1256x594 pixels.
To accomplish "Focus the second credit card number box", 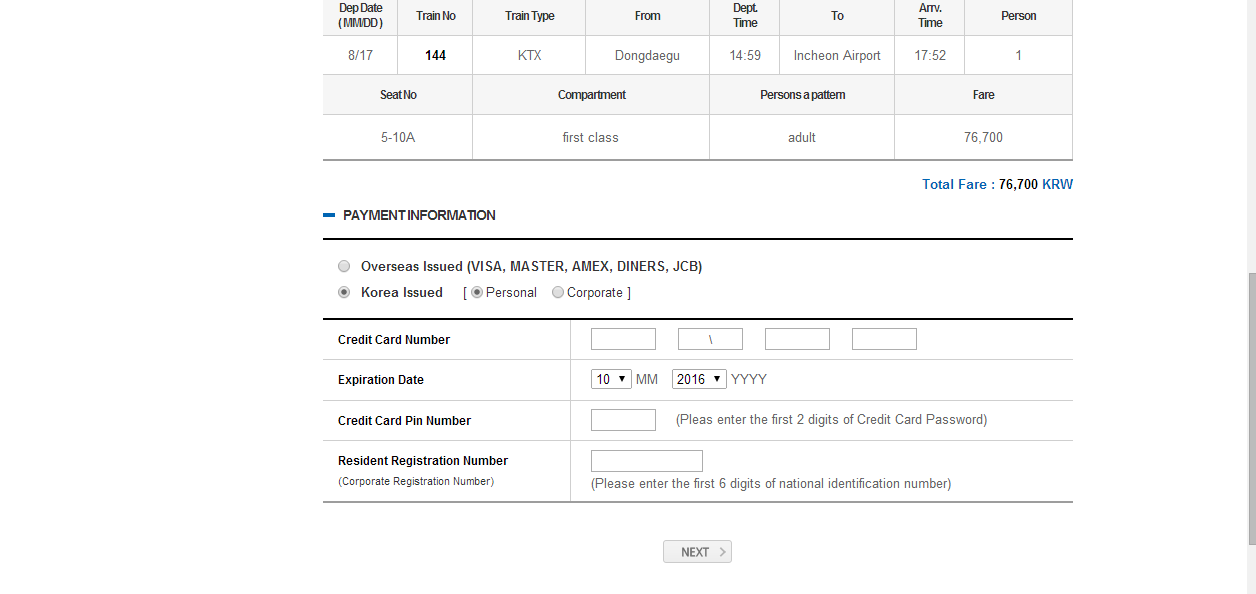I will 710,339.
